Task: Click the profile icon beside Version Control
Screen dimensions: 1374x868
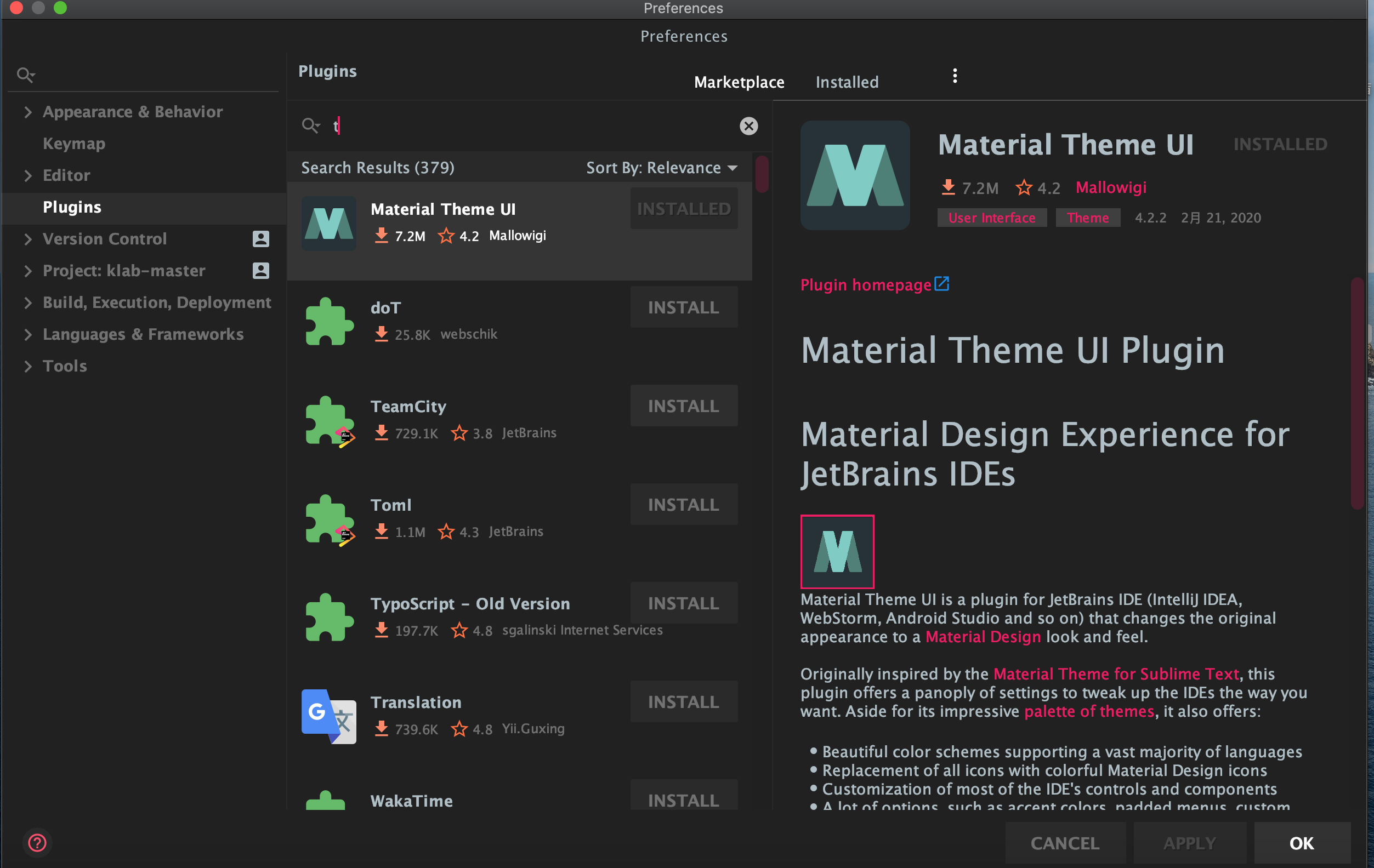Action: coord(261,239)
